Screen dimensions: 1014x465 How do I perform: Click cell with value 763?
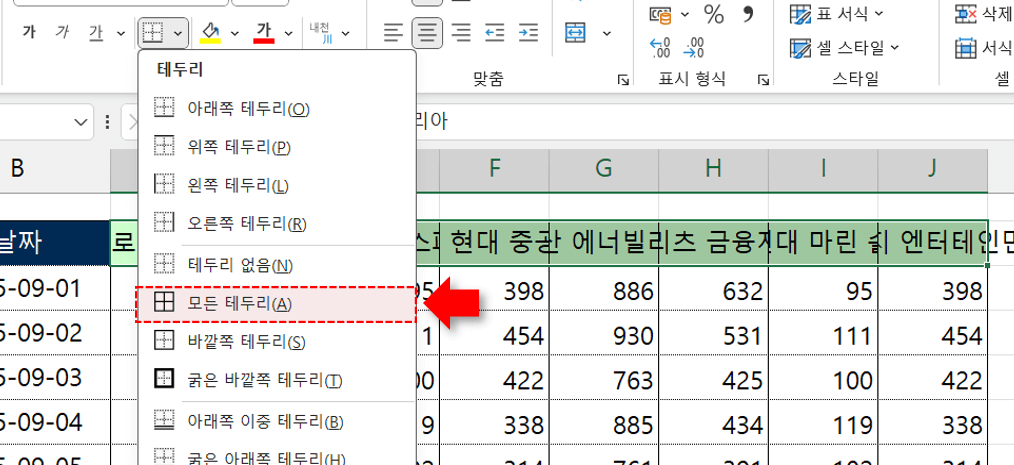pyautogui.click(x=604, y=378)
